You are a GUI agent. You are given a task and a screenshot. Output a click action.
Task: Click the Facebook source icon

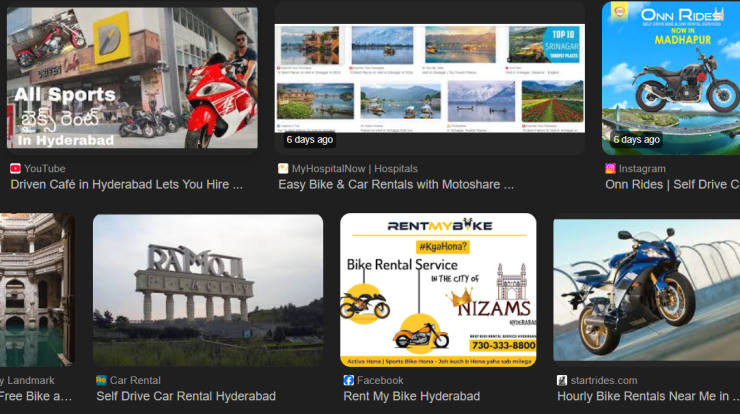tap(348, 380)
